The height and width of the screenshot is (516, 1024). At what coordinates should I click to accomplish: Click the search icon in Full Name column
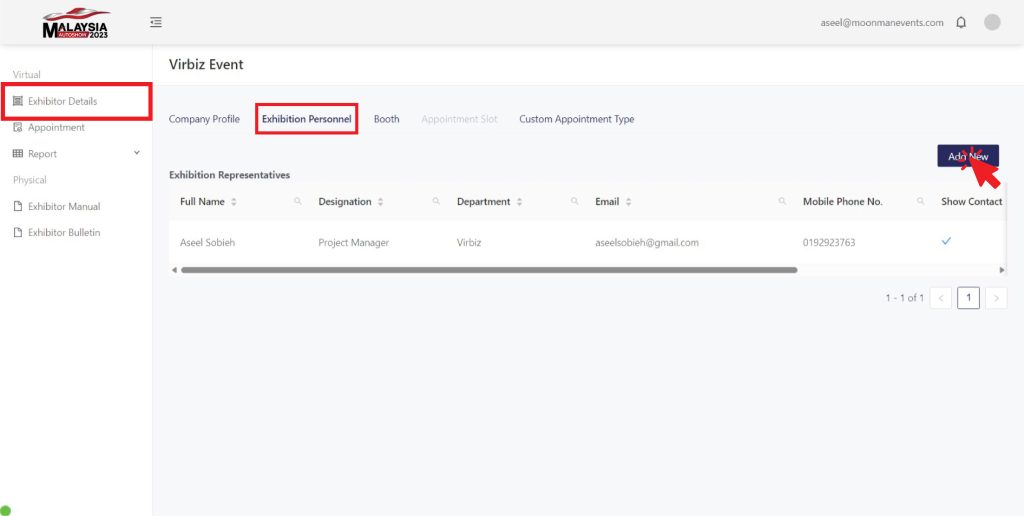[298, 202]
